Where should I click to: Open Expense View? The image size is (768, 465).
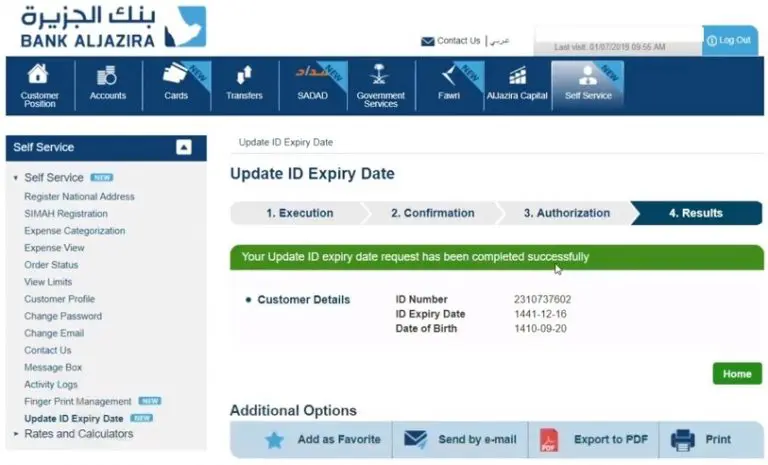point(54,248)
